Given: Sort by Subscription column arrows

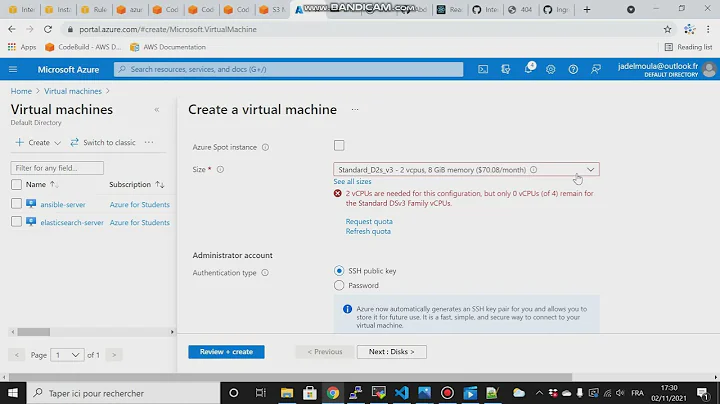Looking at the screenshot, I should tap(160, 185).
